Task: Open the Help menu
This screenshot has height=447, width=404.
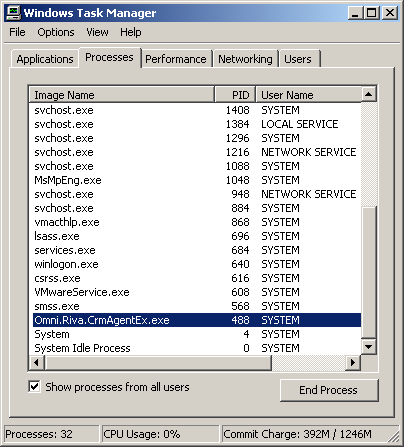Action: (x=131, y=32)
